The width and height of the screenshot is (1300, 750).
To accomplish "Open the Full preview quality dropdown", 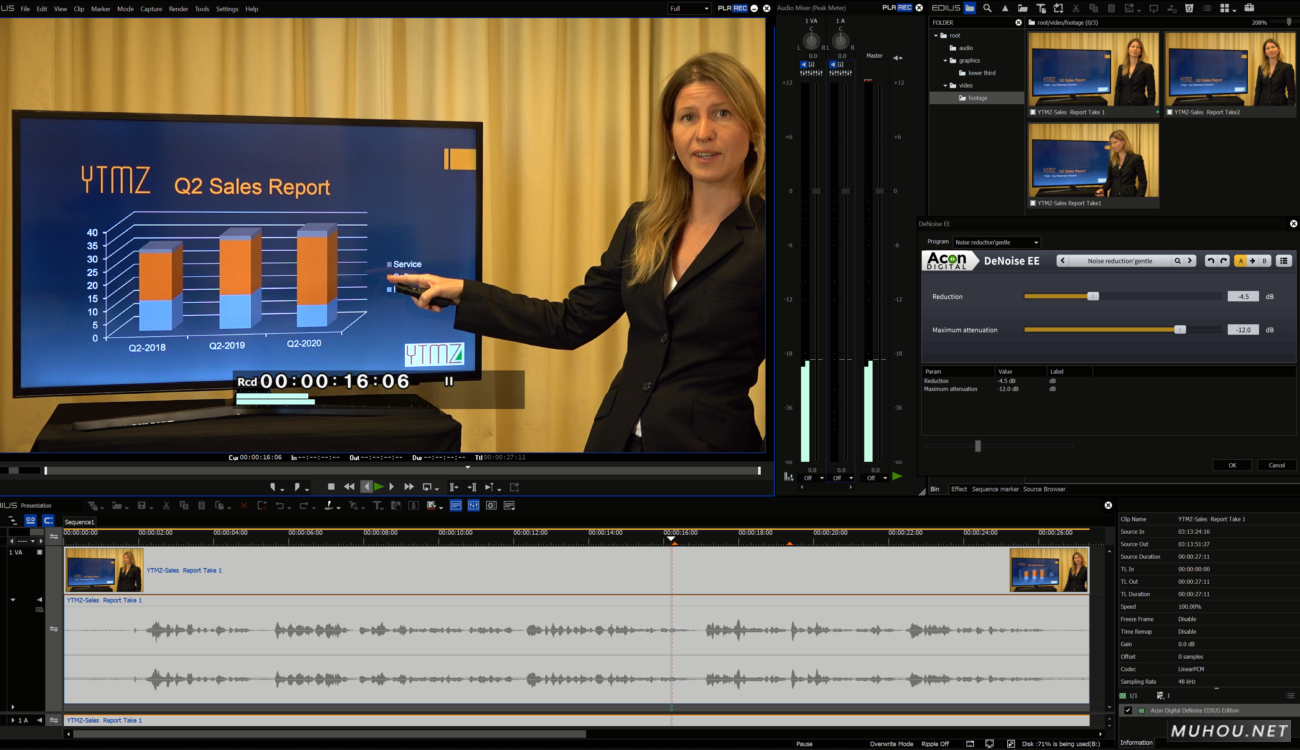I will (x=689, y=8).
